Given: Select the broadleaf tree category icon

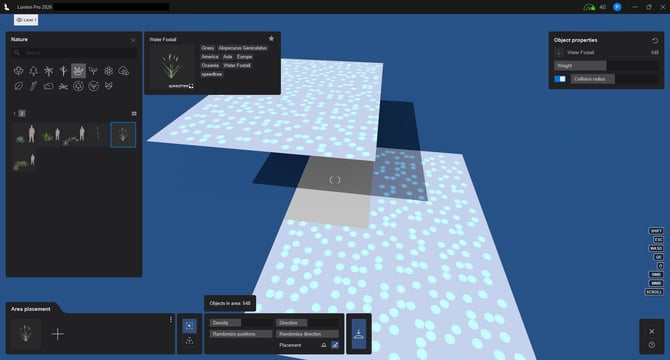Looking at the screenshot, I should tap(18, 71).
